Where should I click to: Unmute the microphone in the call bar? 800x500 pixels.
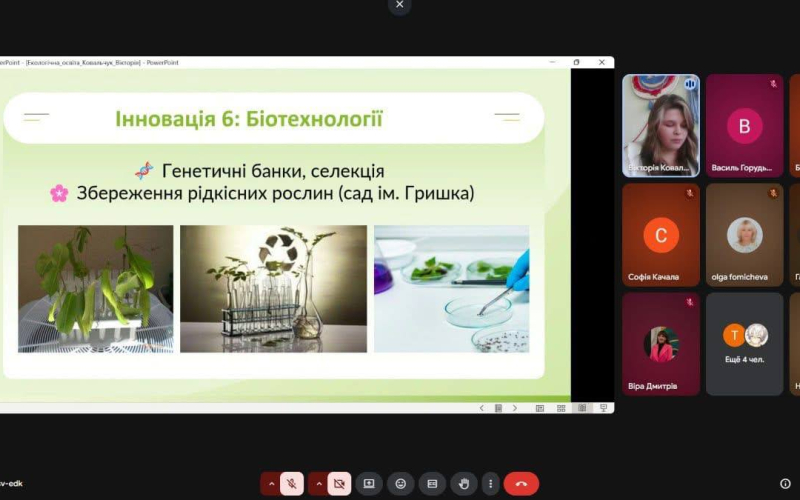[x=292, y=484]
